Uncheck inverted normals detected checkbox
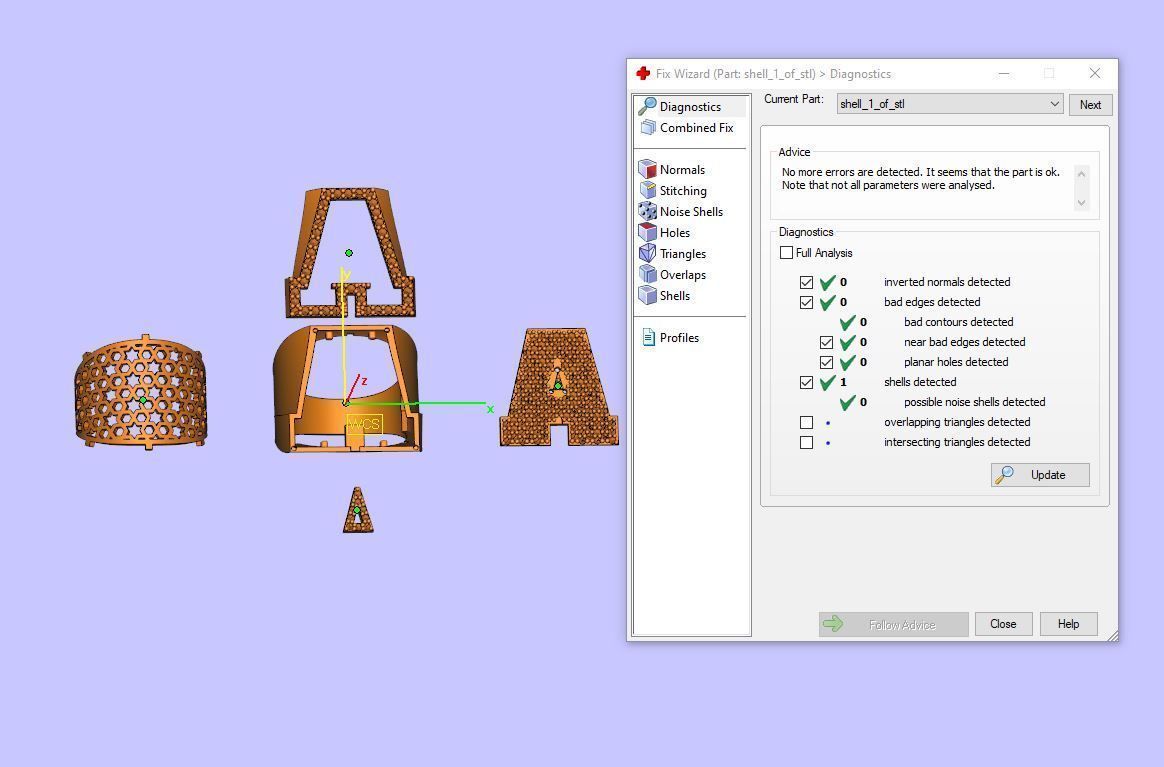The width and height of the screenshot is (1164, 767). (x=806, y=282)
